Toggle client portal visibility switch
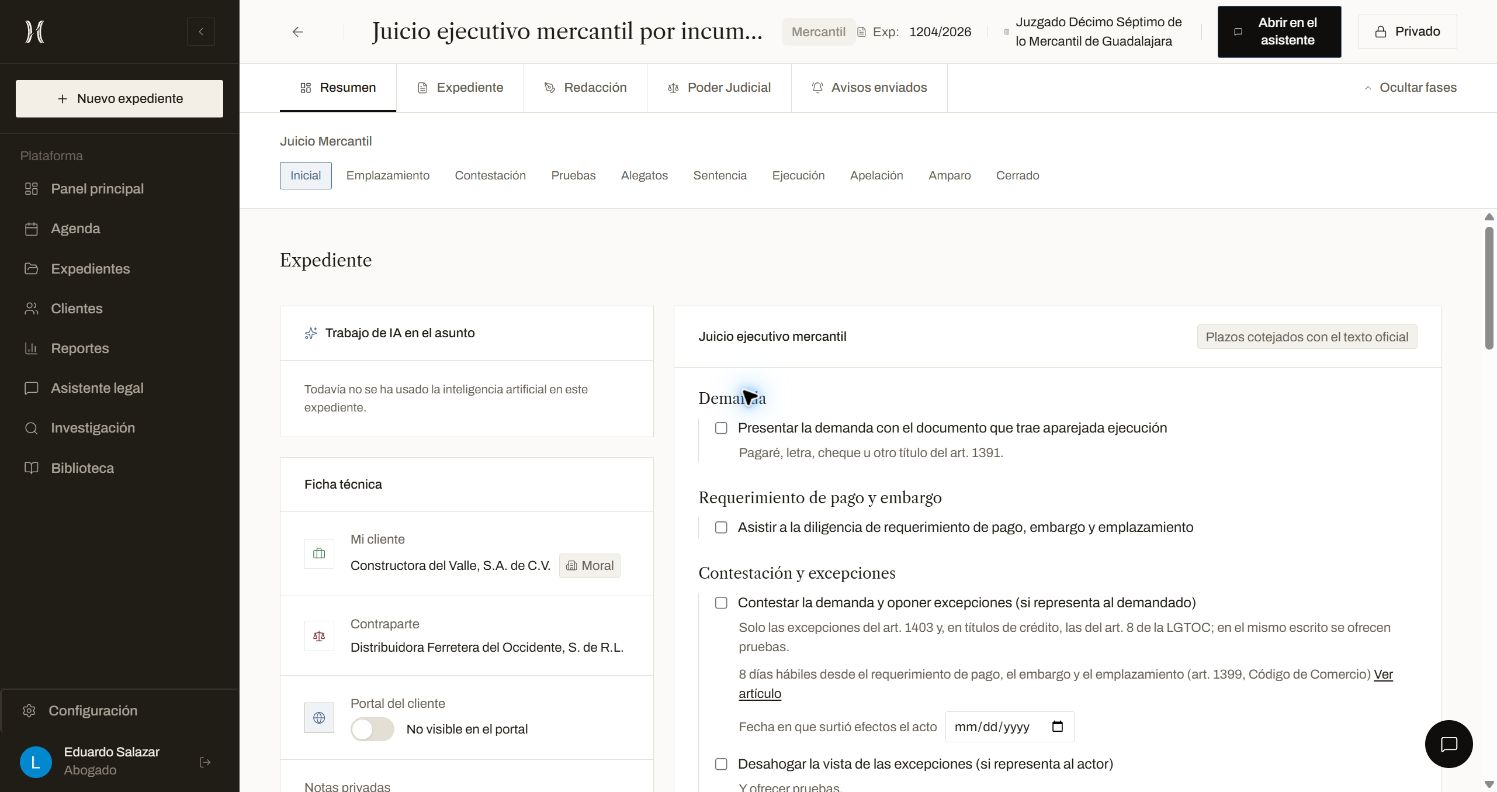 pos(372,729)
